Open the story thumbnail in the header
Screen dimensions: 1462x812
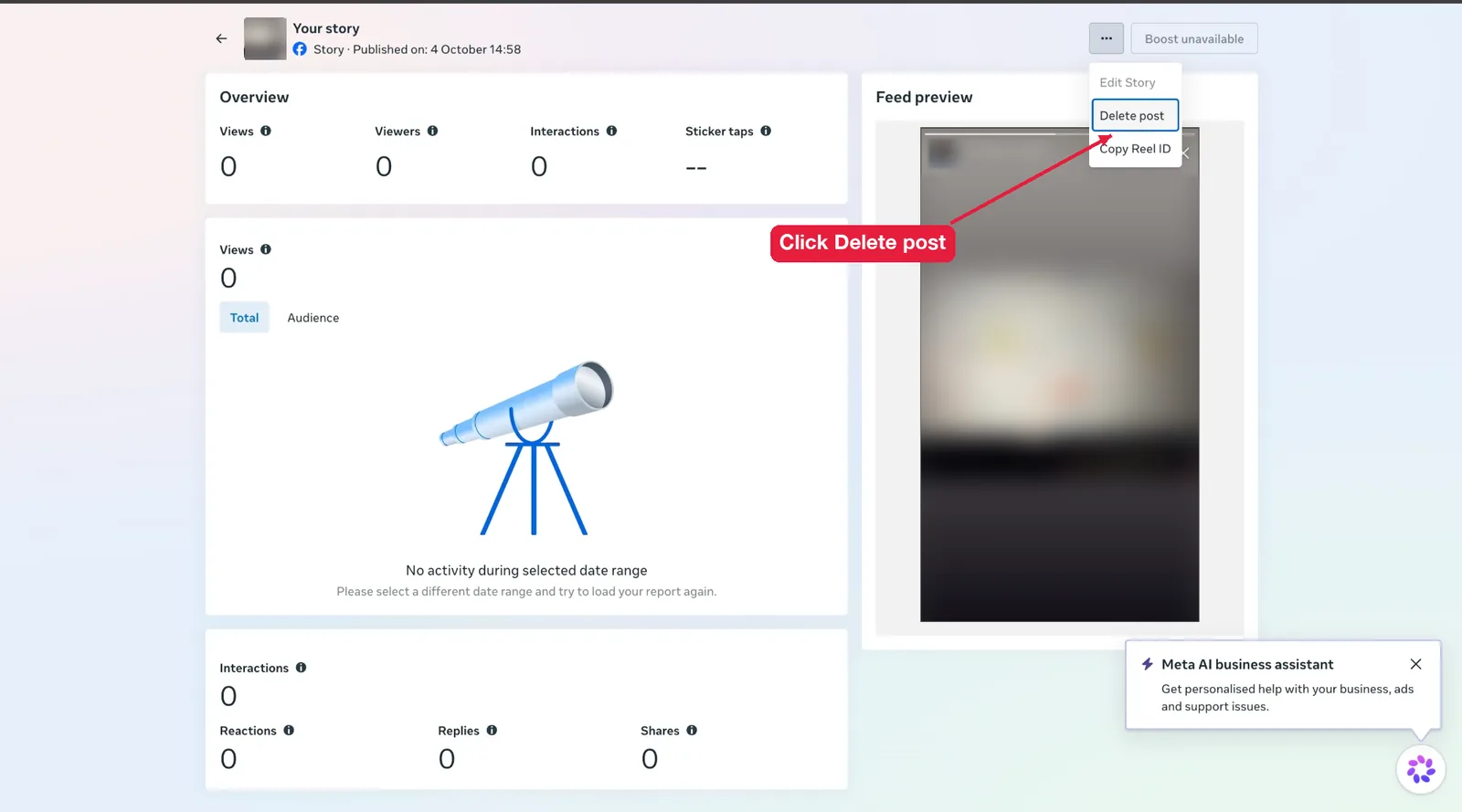pos(265,38)
